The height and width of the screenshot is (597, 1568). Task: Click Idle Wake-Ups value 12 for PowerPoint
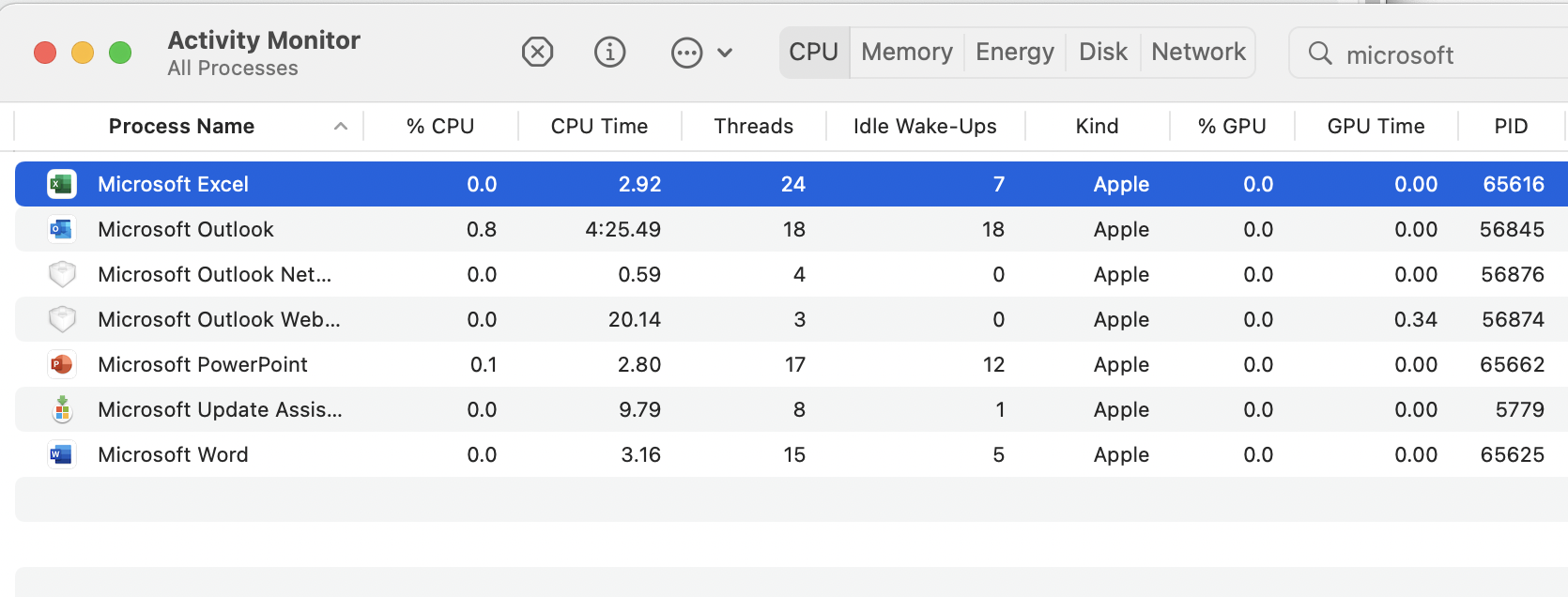click(994, 364)
